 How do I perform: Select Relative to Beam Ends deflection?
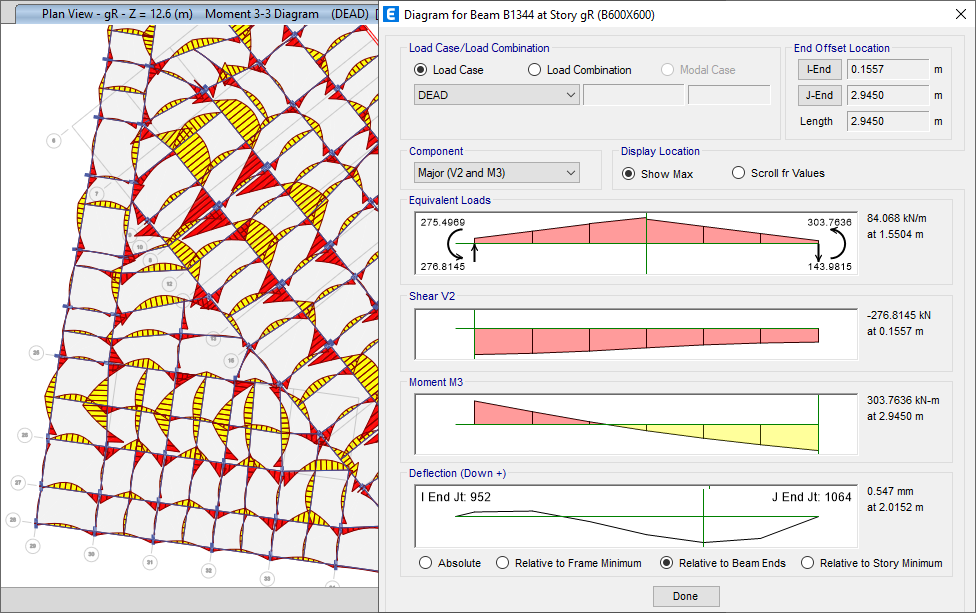pyautogui.click(x=667, y=563)
